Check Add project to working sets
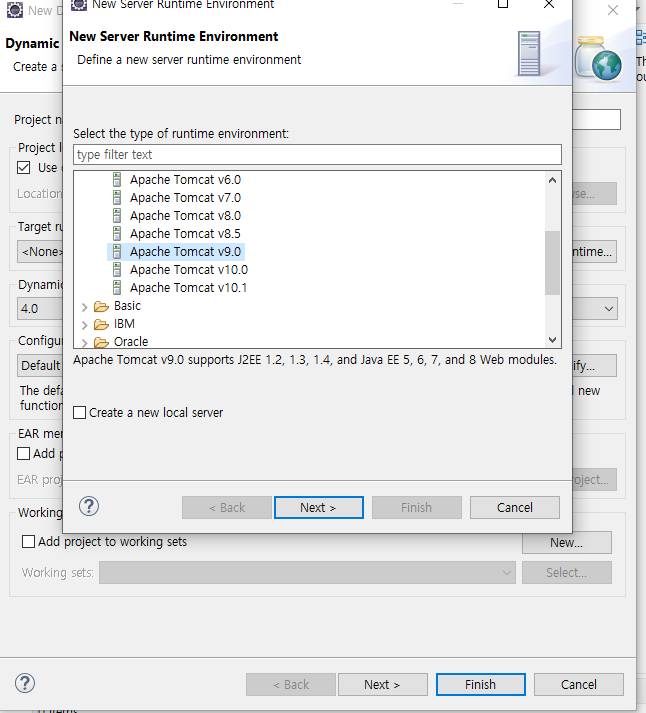The height and width of the screenshot is (713, 646). click(x=29, y=542)
